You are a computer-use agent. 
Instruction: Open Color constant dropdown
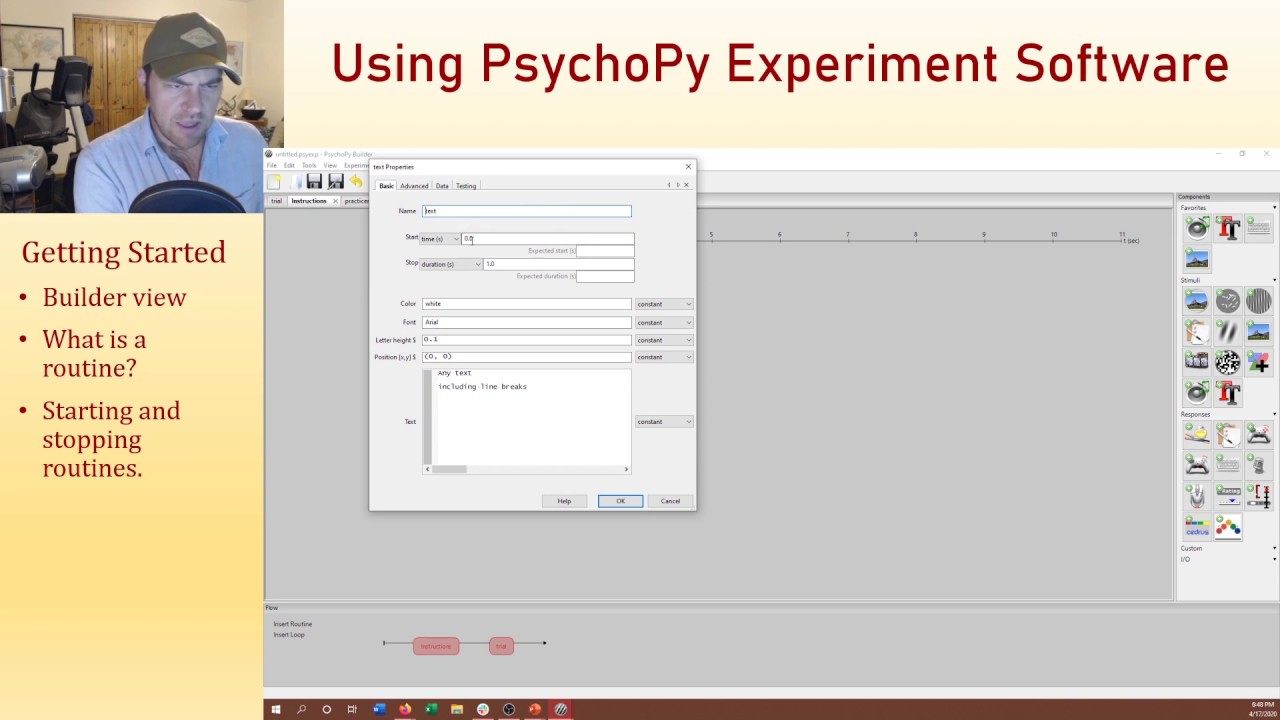[664, 304]
